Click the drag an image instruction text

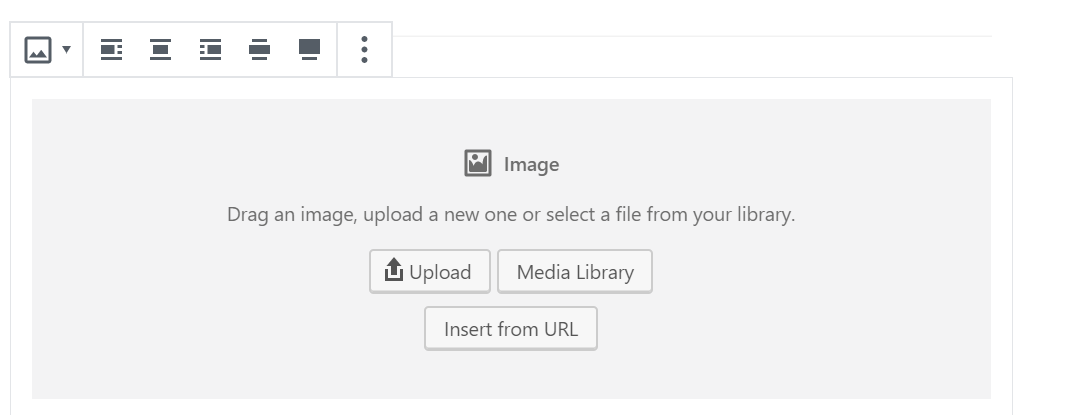511,214
